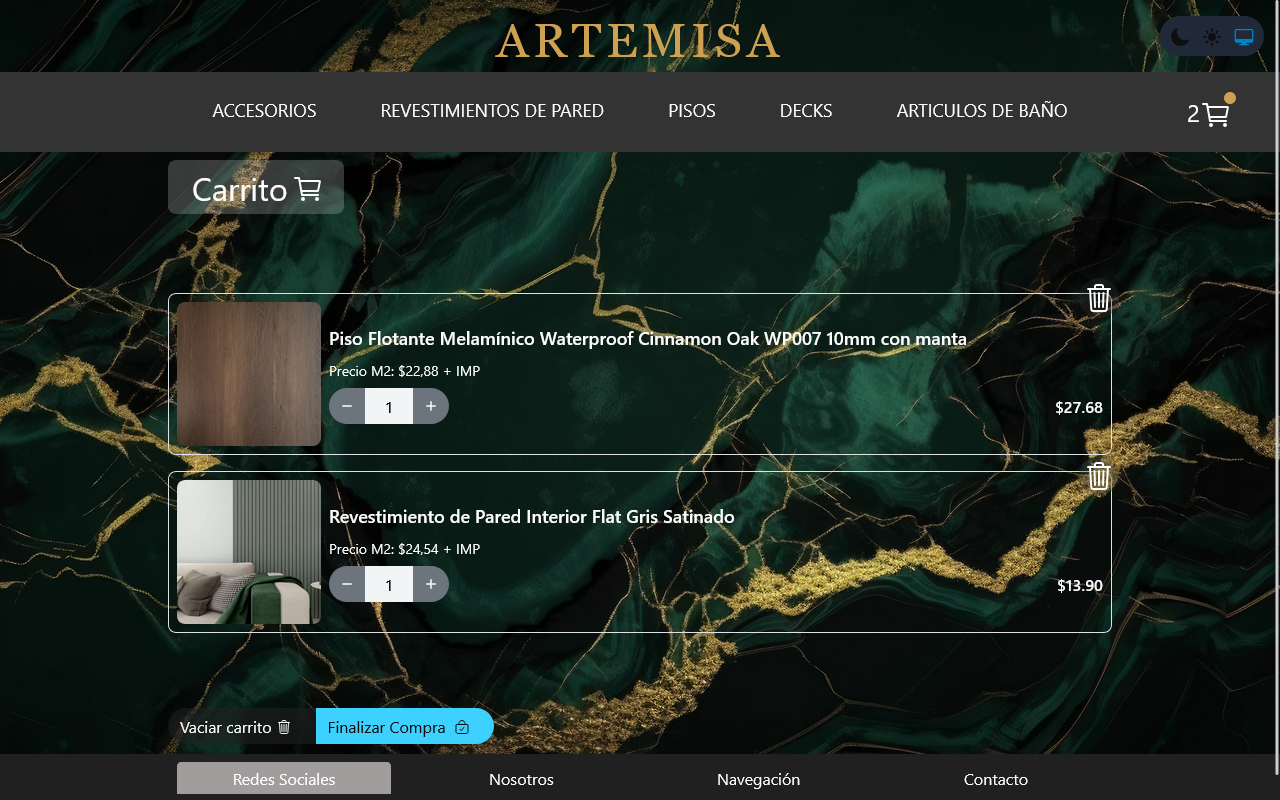Viewport: 1280px width, 800px height.
Task: Select Contacto footer tab
Action: tap(996, 779)
